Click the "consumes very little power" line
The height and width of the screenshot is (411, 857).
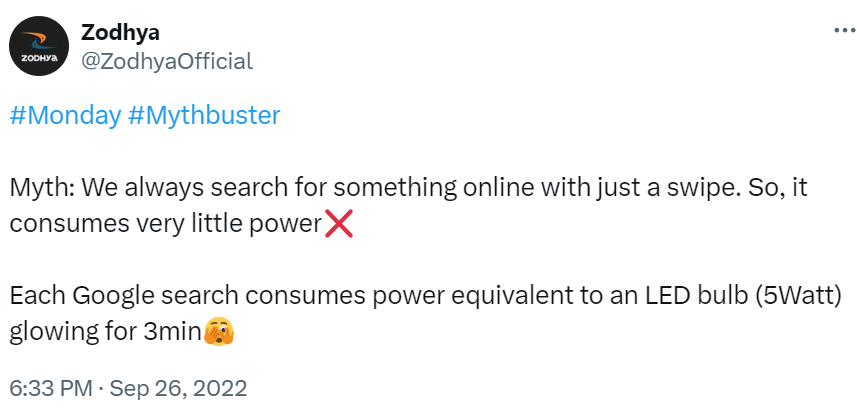tap(165, 225)
